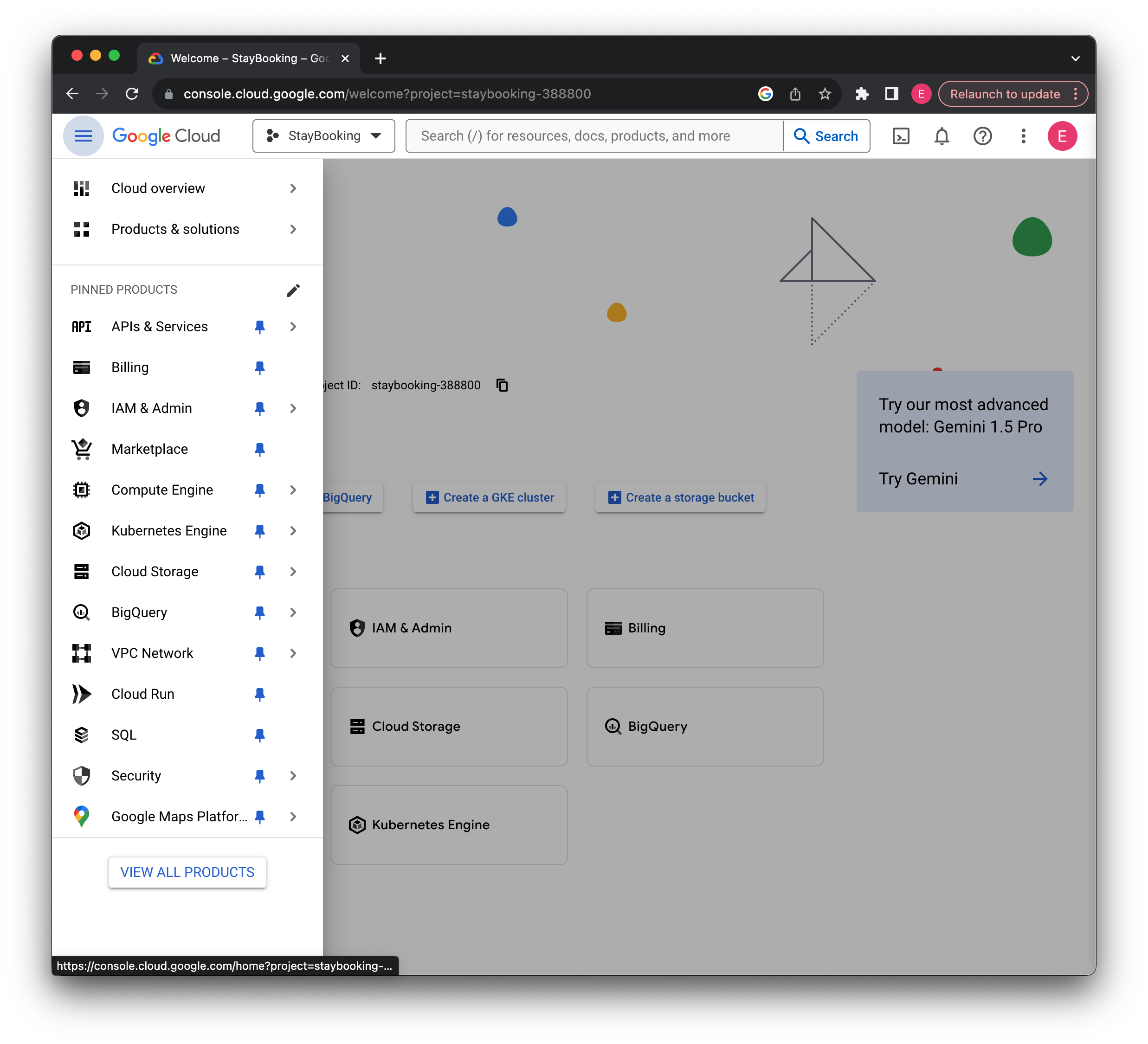Expand the Cloud overview submenu chevron

pyautogui.click(x=293, y=188)
